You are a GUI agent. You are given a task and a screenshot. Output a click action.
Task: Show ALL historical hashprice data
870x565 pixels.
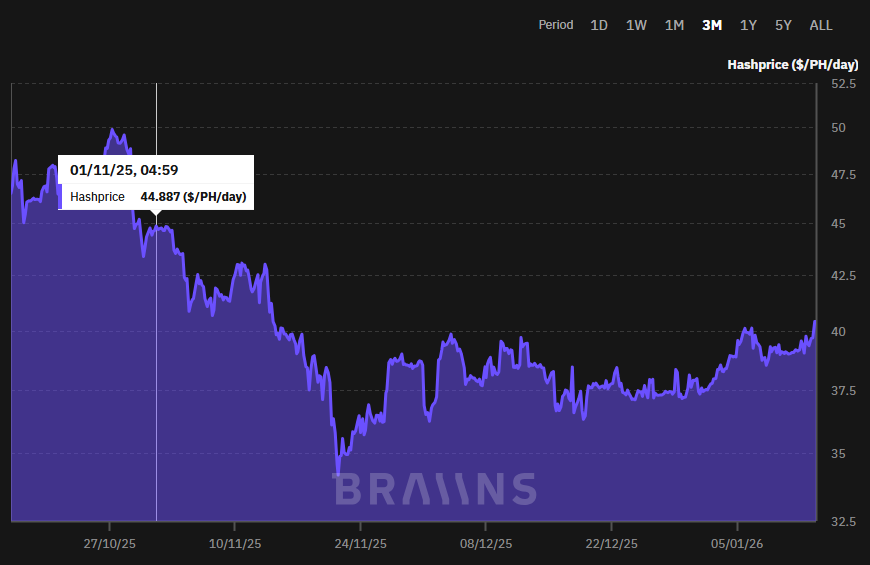coord(820,25)
